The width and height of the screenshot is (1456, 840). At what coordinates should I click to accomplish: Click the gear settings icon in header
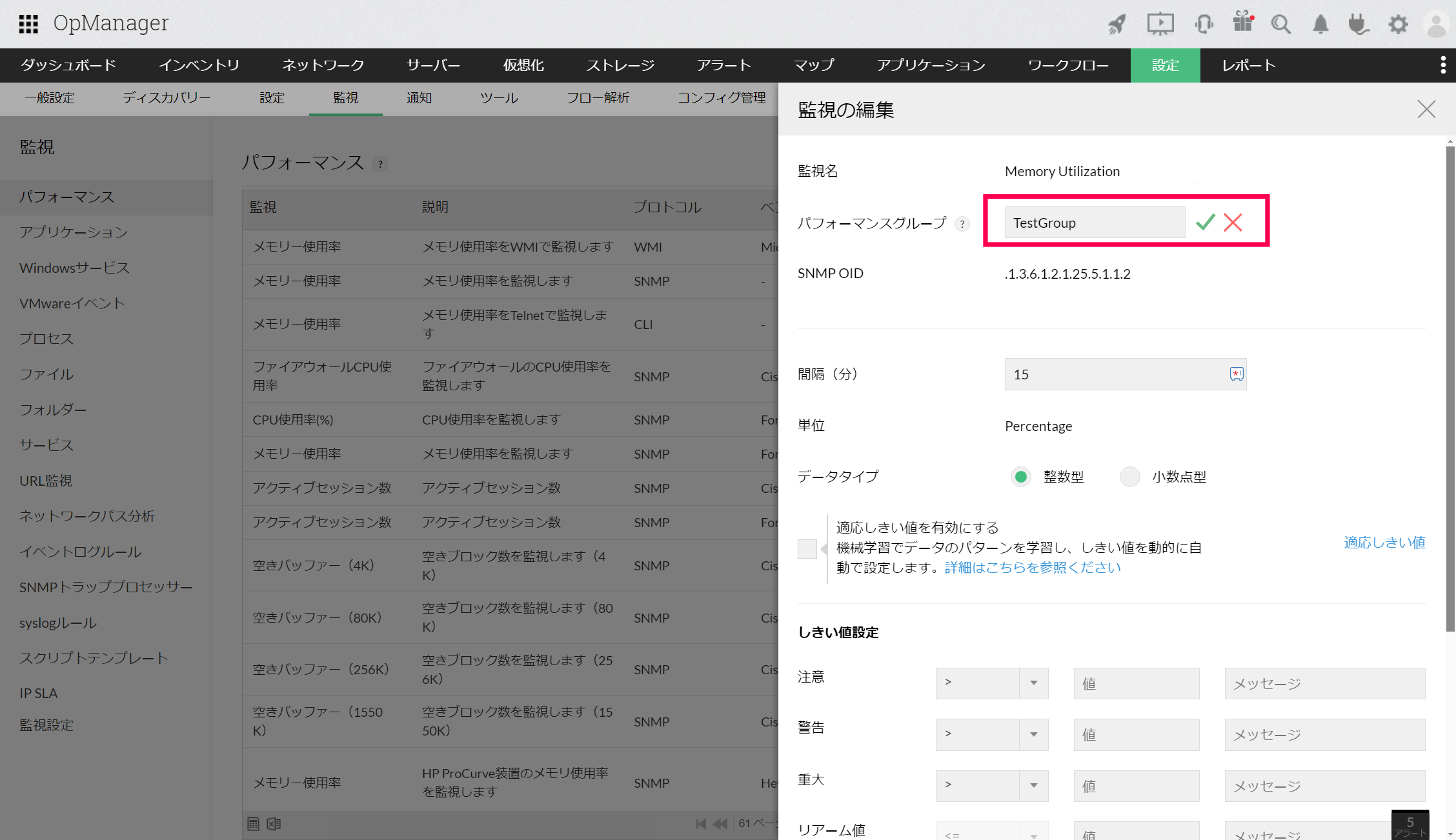1398,25
